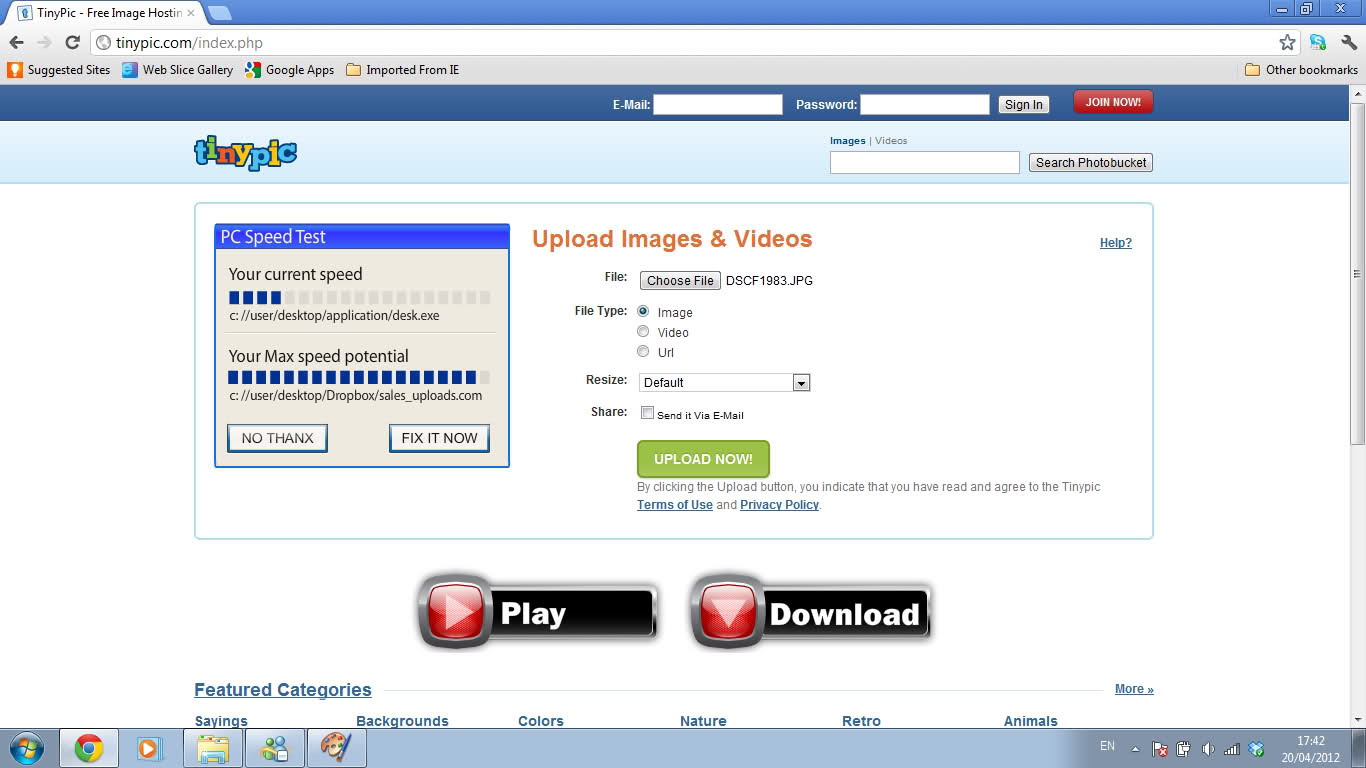
Task: Enable the Send it Via E-Mail checkbox
Action: click(647, 413)
